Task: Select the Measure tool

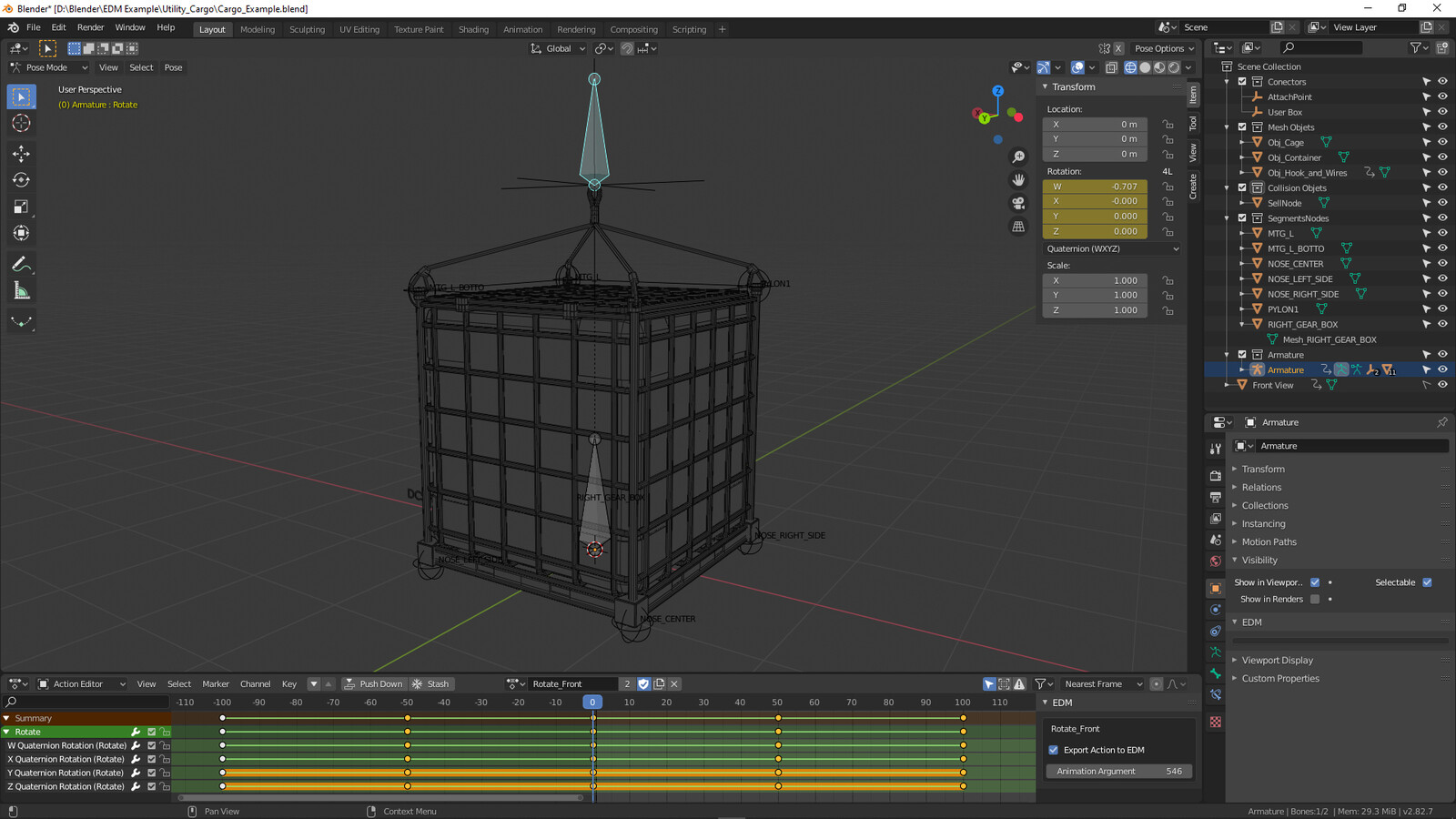Action: [x=21, y=291]
